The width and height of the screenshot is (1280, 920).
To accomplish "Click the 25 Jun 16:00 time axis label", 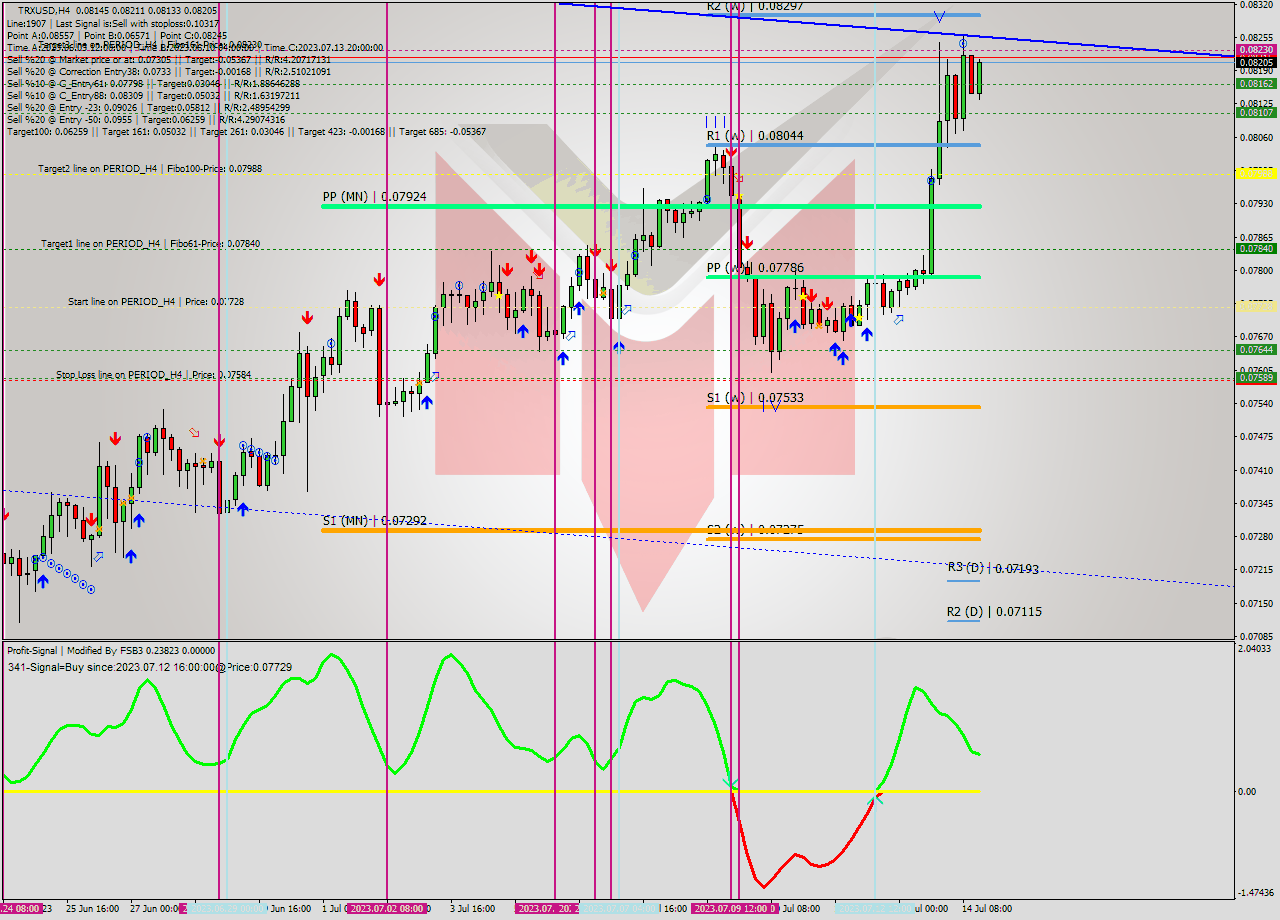I will click(93, 909).
